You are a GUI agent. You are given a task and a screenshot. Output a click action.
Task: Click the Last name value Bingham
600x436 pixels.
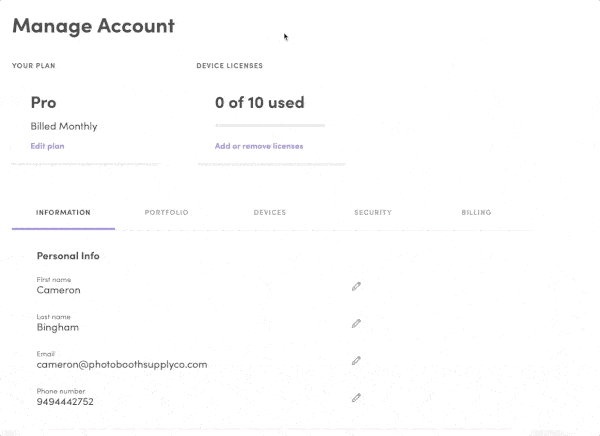(58, 327)
